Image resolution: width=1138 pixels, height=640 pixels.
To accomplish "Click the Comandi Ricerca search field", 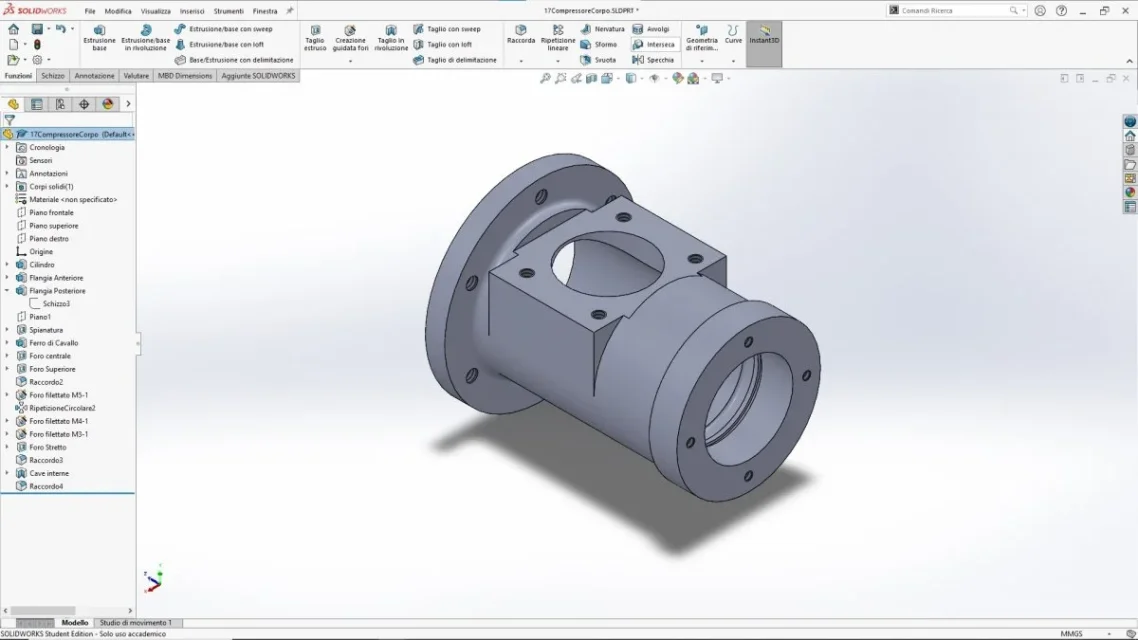I will pos(952,10).
